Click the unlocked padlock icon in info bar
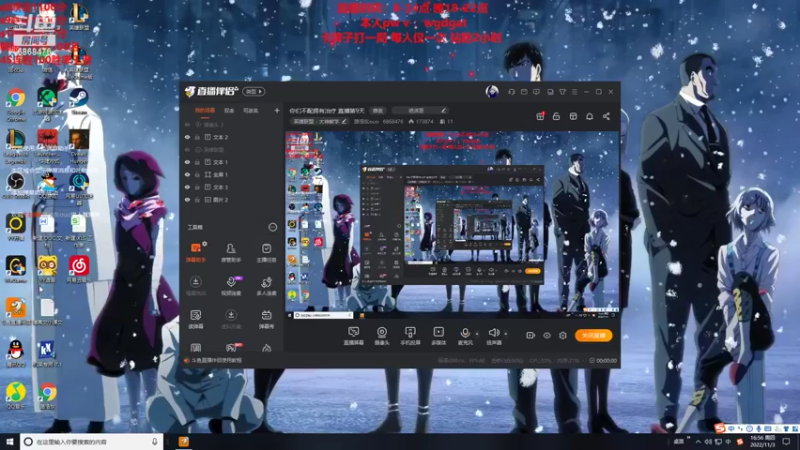Screen dimensions: 800x450 point(556,116)
